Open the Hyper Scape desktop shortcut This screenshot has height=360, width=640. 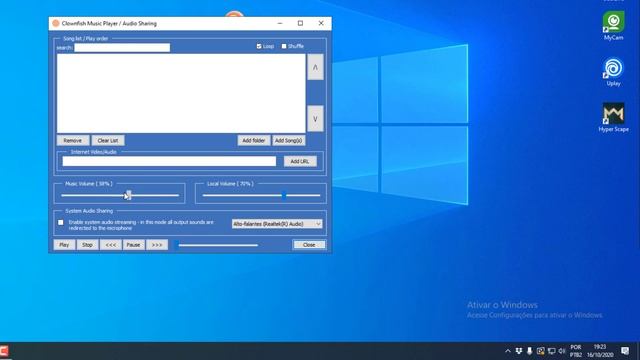click(613, 118)
